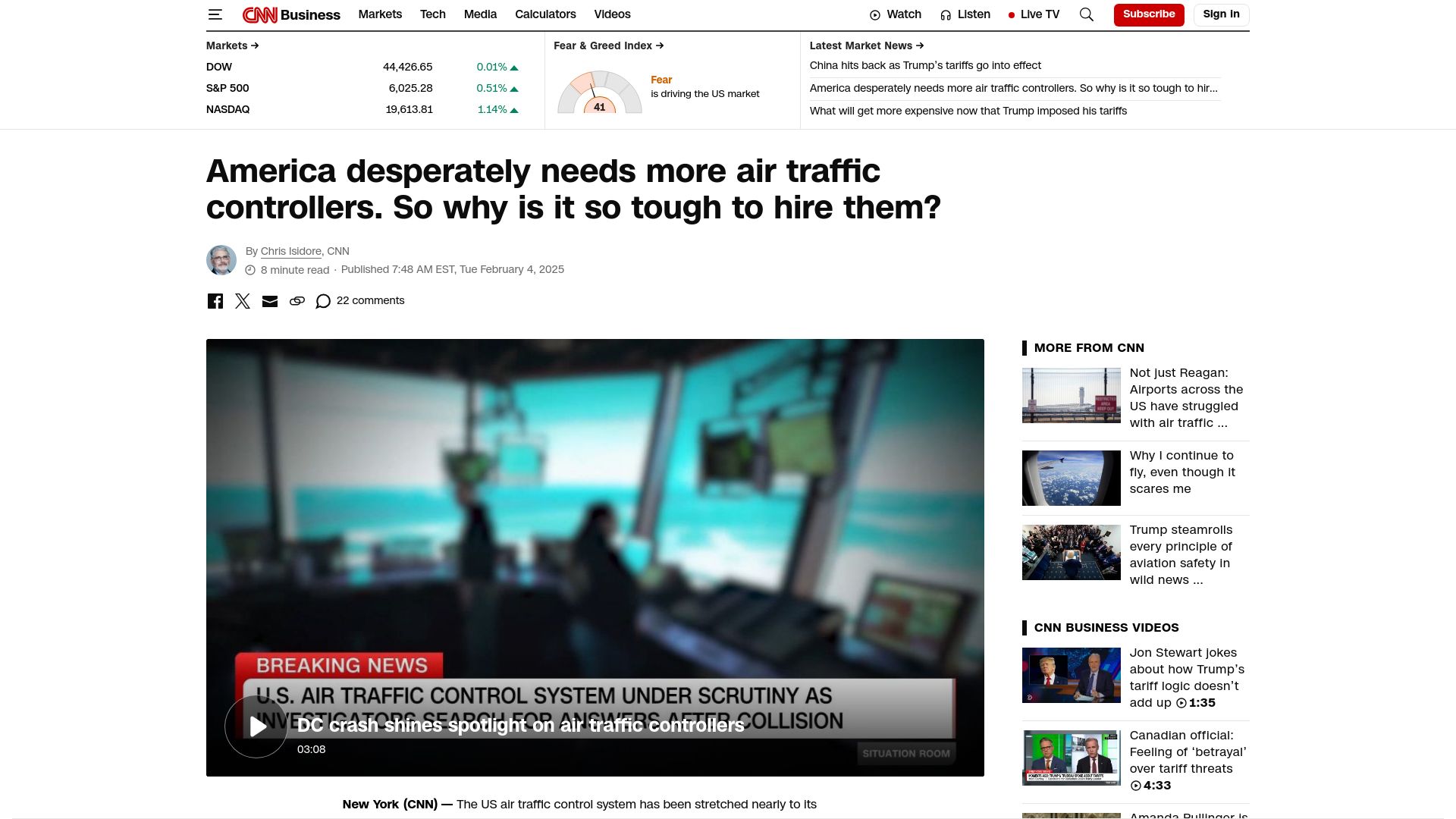The width and height of the screenshot is (1456, 819).
Task: Open Tech navigation item
Action: pyautogui.click(x=433, y=14)
